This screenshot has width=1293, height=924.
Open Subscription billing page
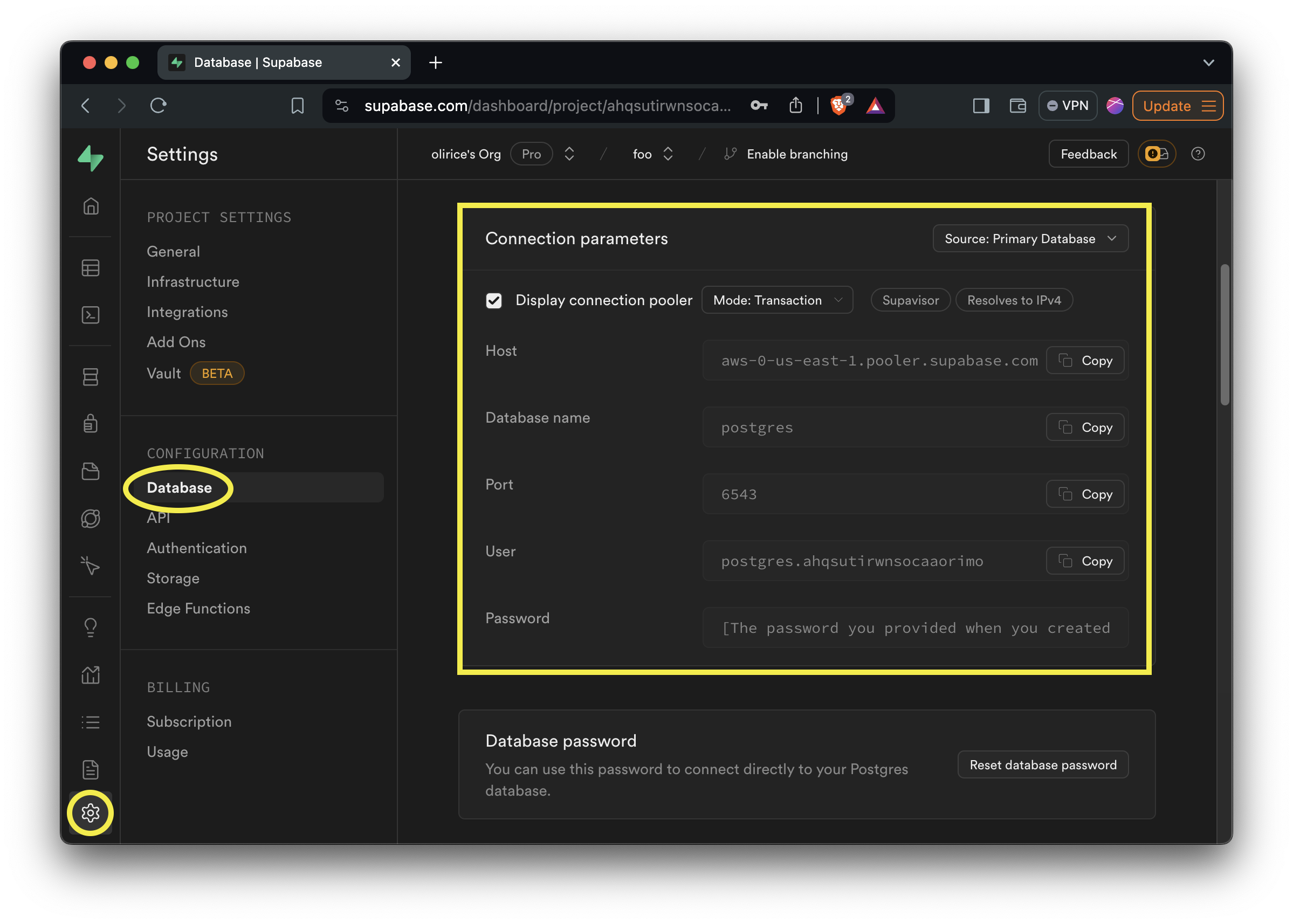[189, 721]
